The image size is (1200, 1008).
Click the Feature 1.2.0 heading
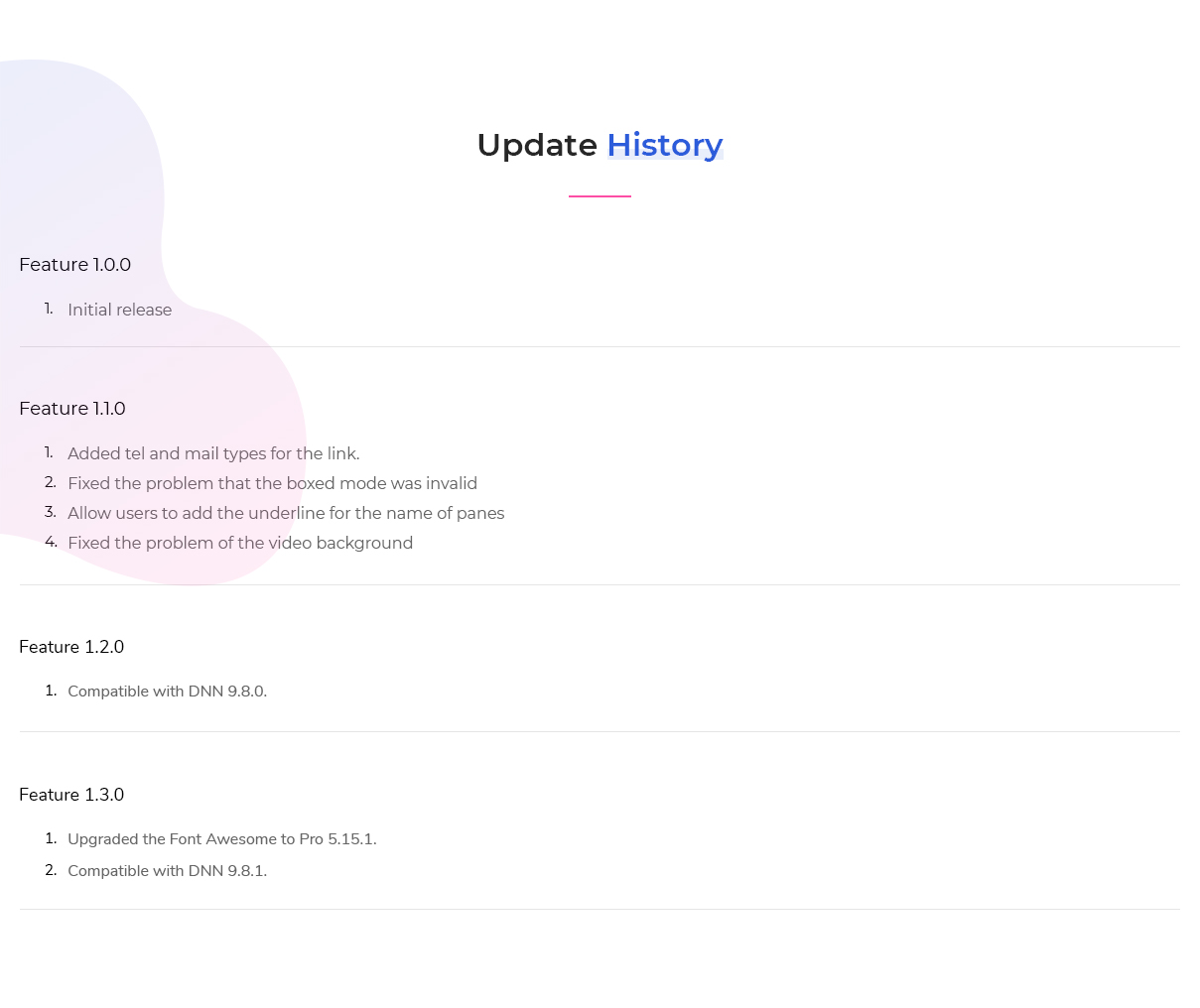tap(71, 647)
